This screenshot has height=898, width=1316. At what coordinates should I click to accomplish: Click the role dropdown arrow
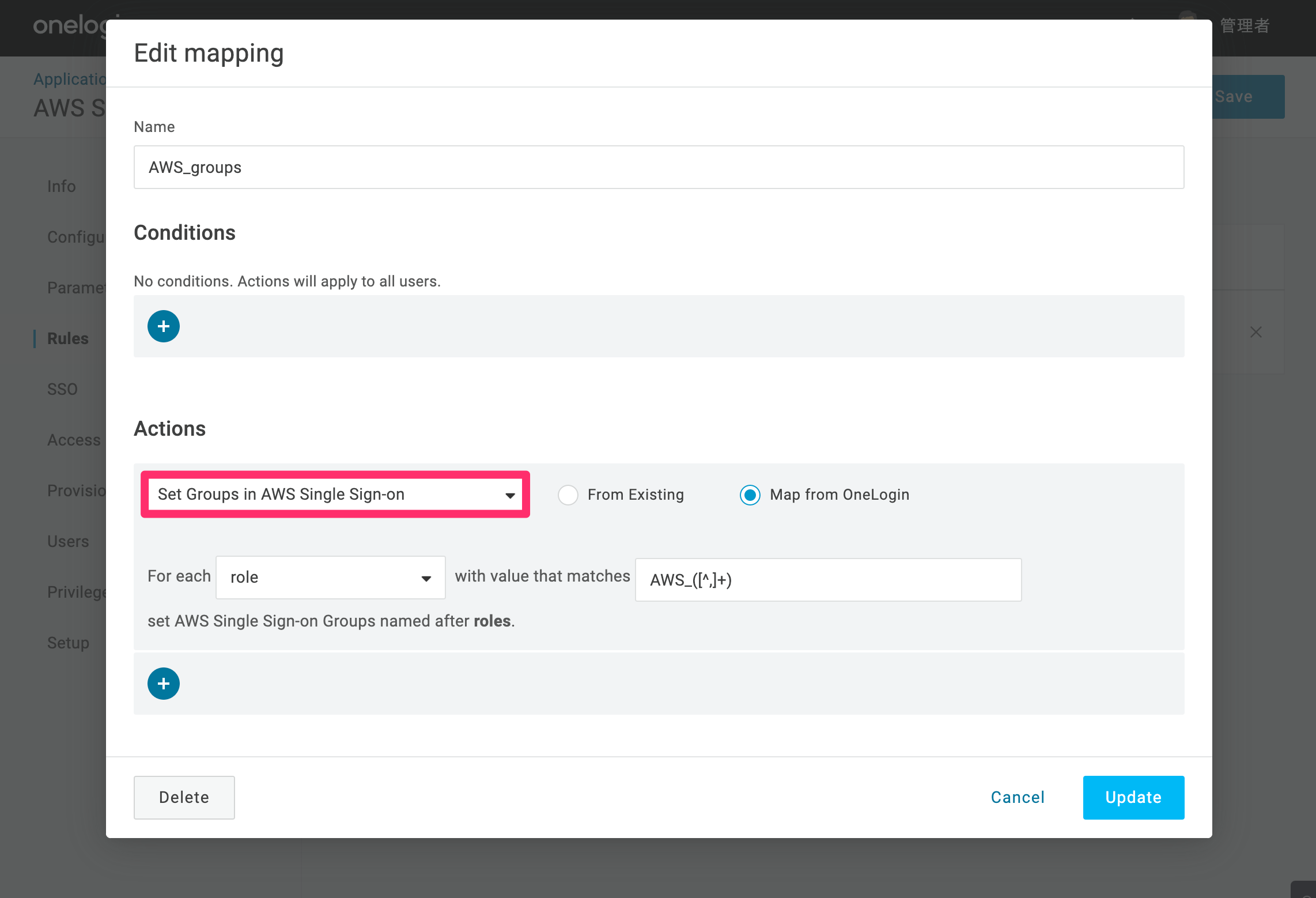click(426, 579)
